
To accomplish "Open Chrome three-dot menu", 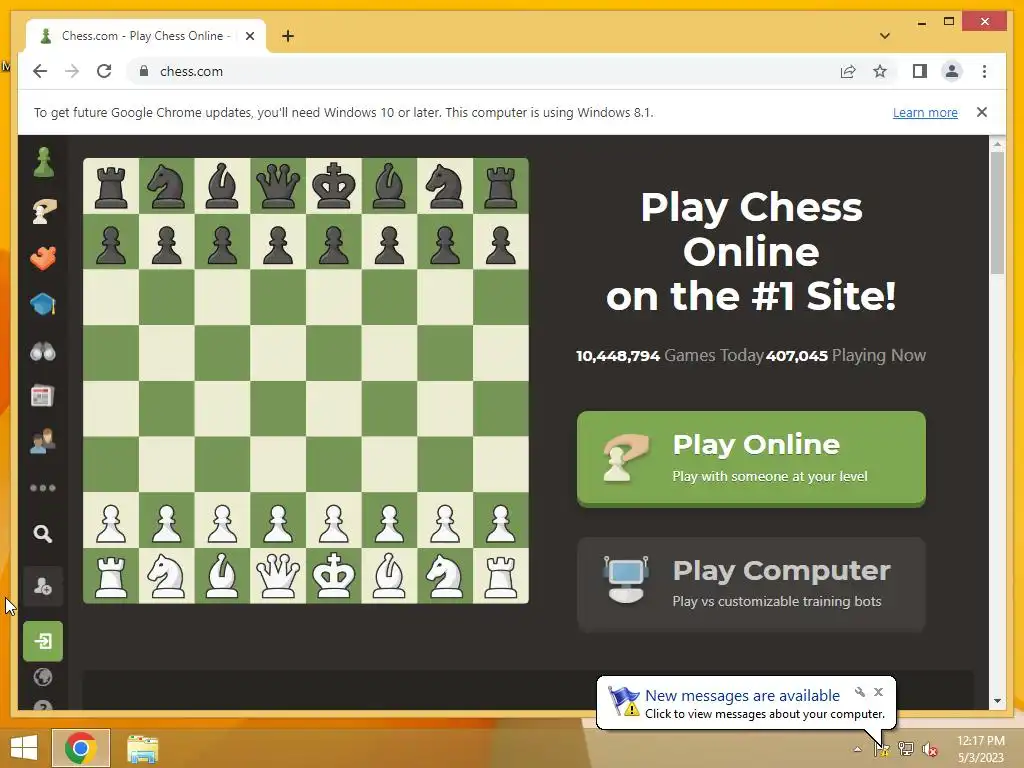I will click(984, 71).
